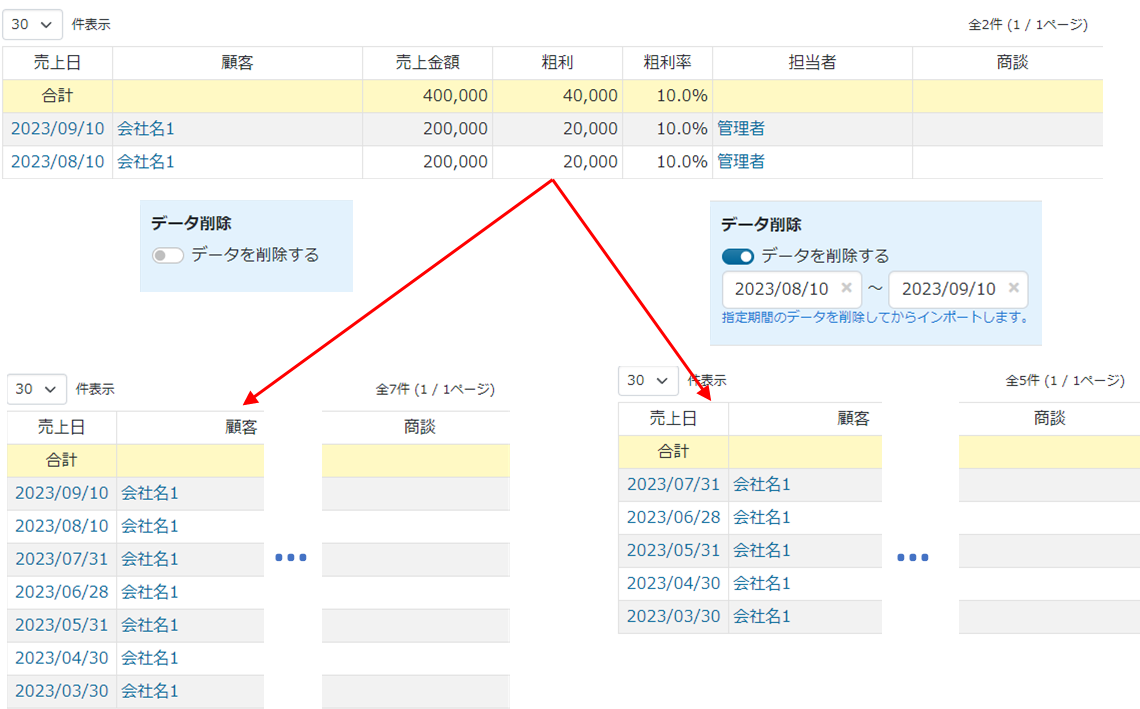Open 会社名1 on the 2023/07/31 row, 全7件 table
This screenshot has height=709, width=1140.
[150, 559]
